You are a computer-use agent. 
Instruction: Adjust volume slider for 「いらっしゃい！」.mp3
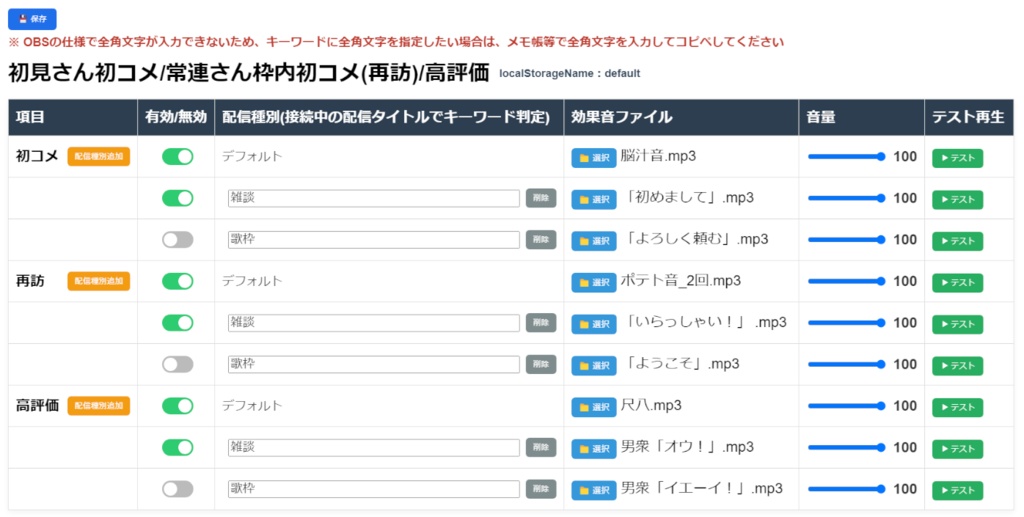point(845,323)
